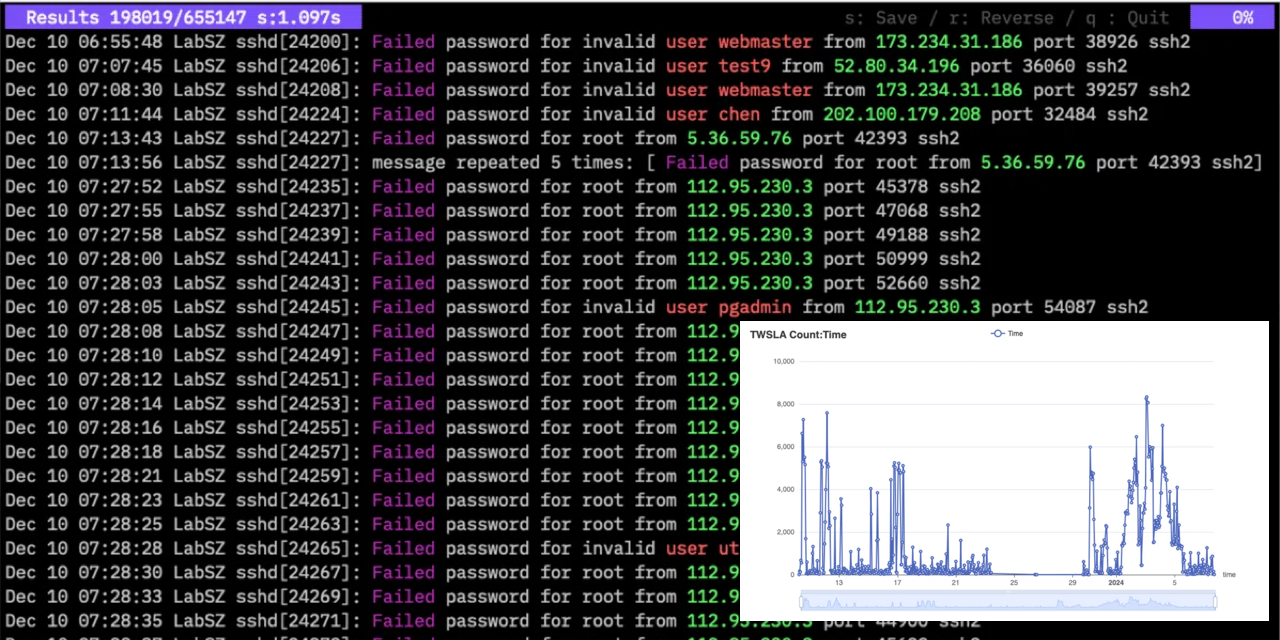This screenshot has width=1280, height=640.
Task: Click right handle of chart zoom slider
Action: 1216,601
